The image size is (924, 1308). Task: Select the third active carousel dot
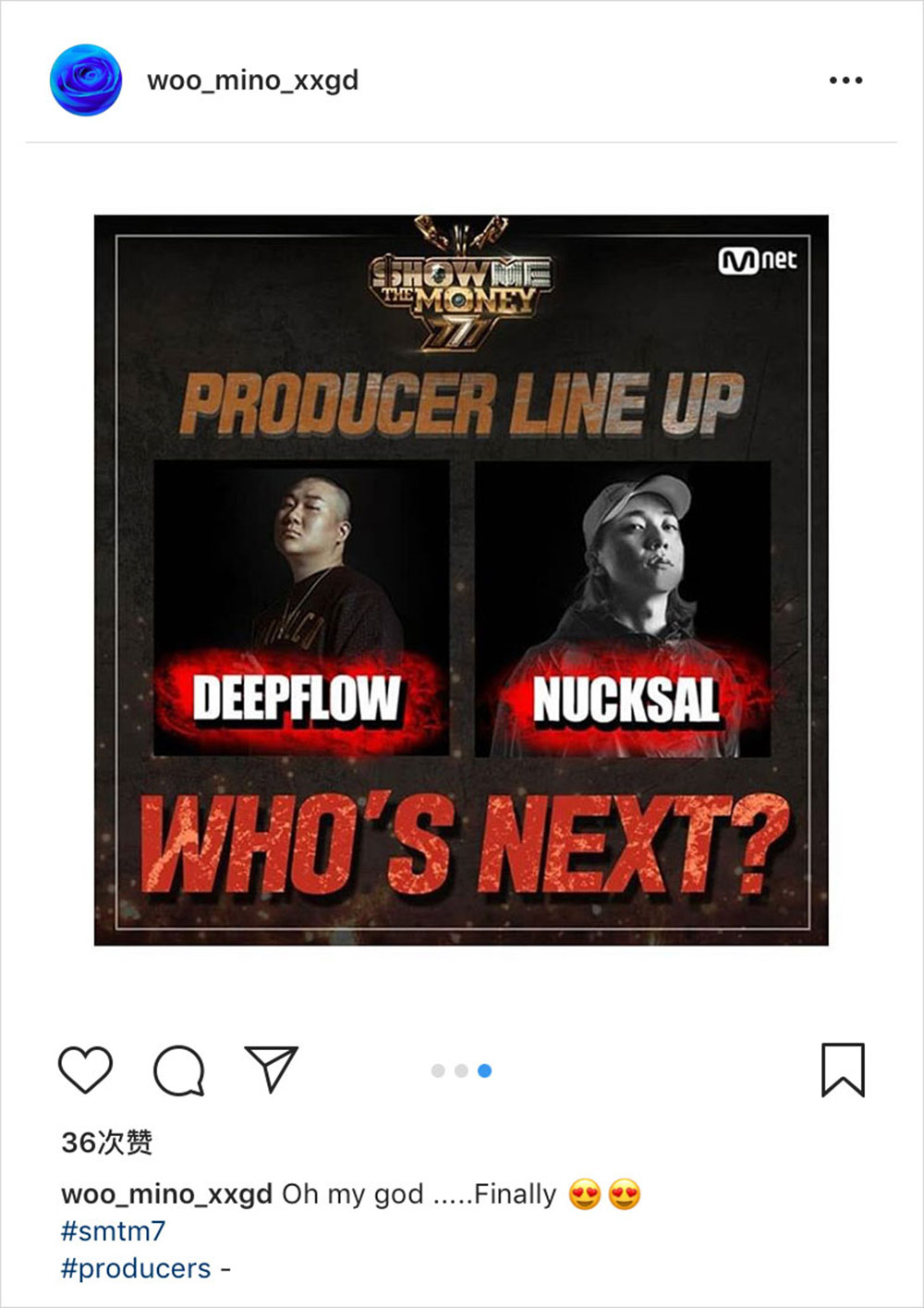coord(485,1070)
